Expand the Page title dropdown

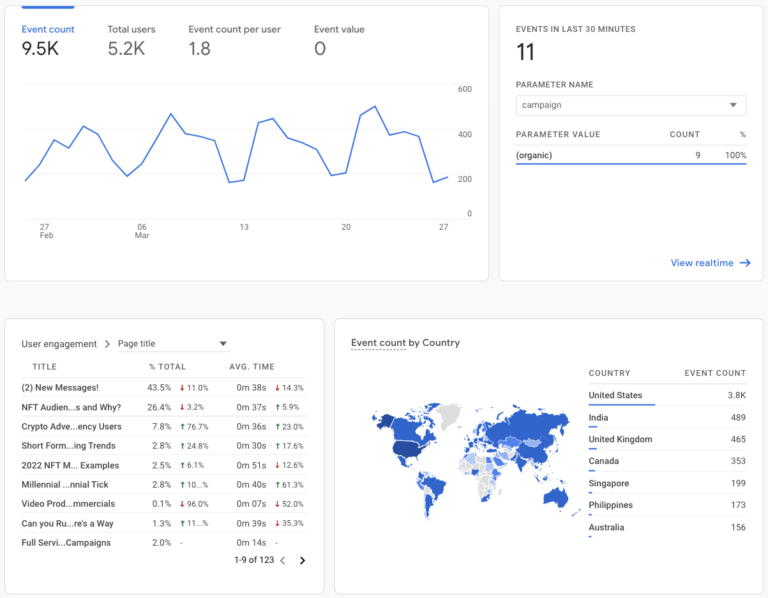tap(172, 344)
